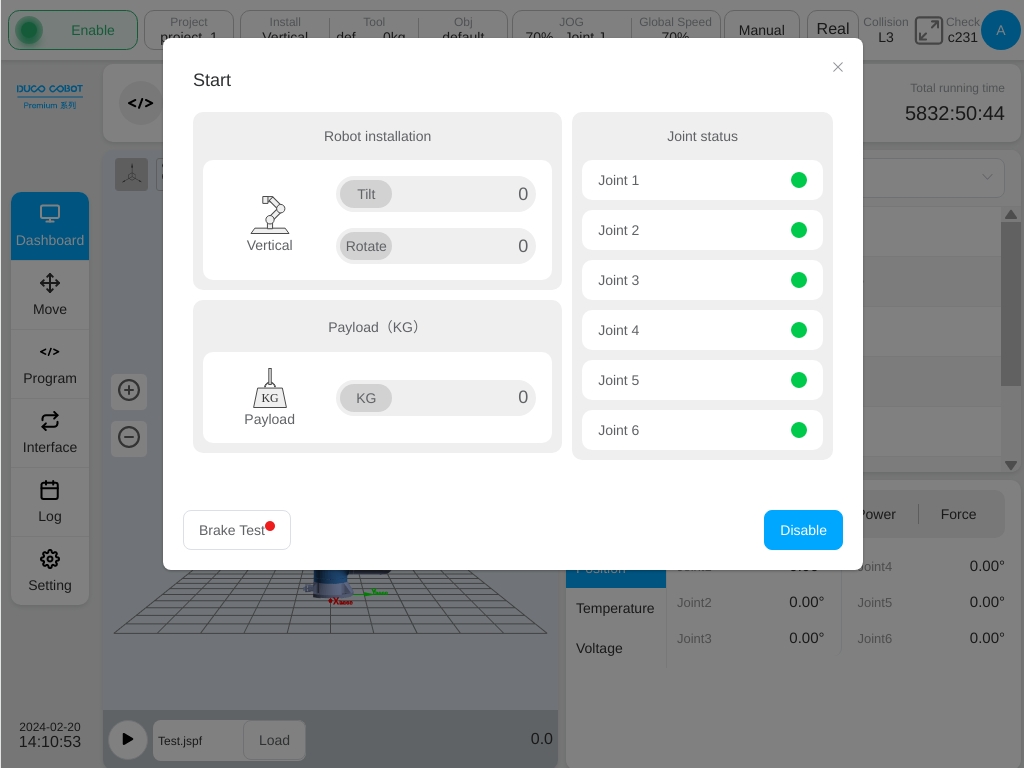Open the Log calendar icon
This screenshot has width=1024, height=768.
point(50,490)
